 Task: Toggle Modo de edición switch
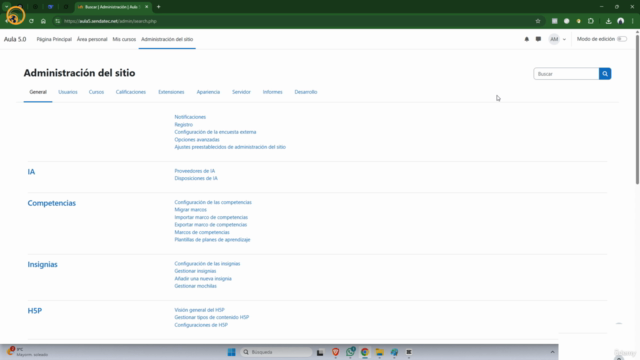(622, 39)
